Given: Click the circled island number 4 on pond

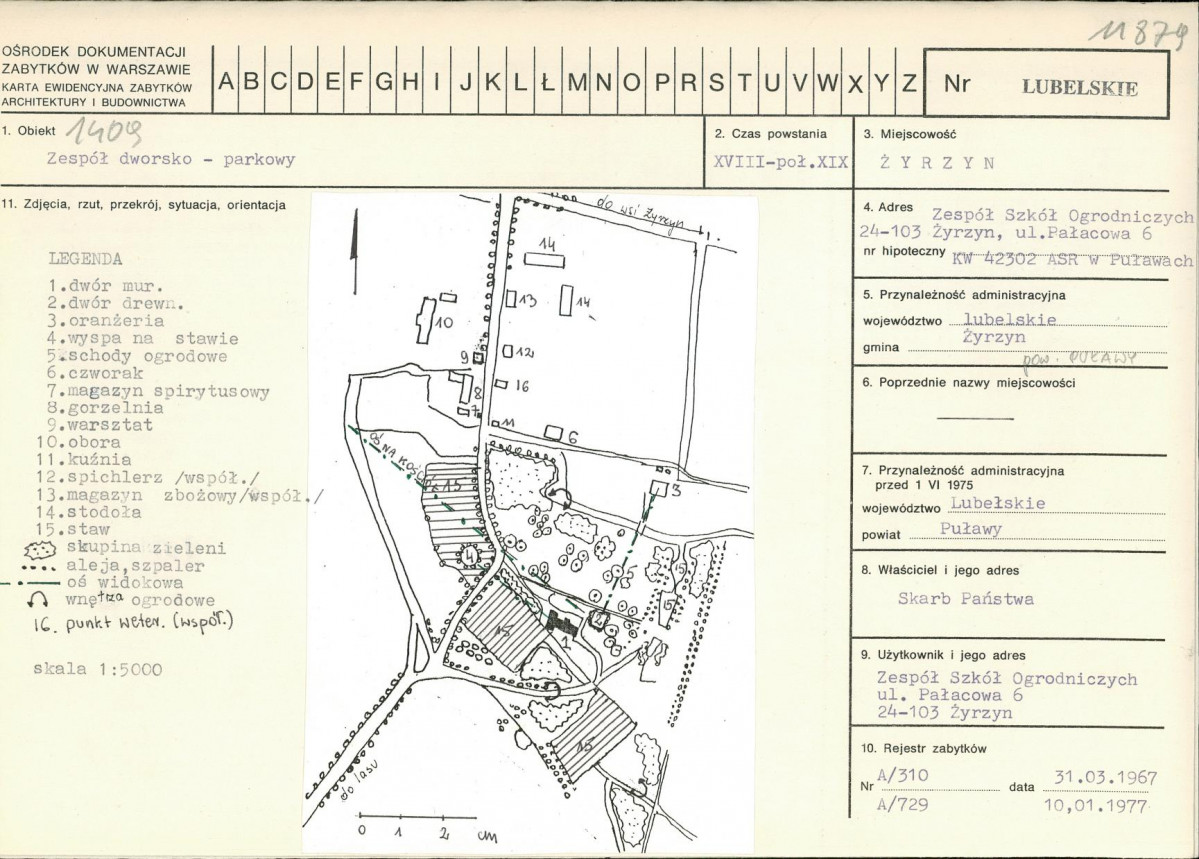Looking at the screenshot, I should (x=470, y=555).
